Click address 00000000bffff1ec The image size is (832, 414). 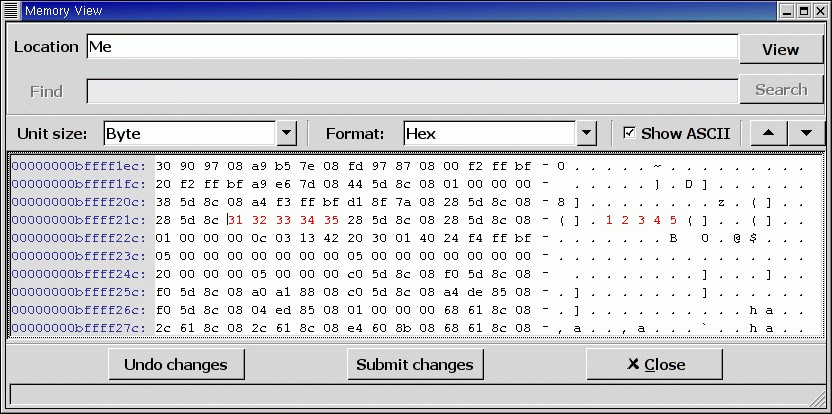tap(79, 166)
